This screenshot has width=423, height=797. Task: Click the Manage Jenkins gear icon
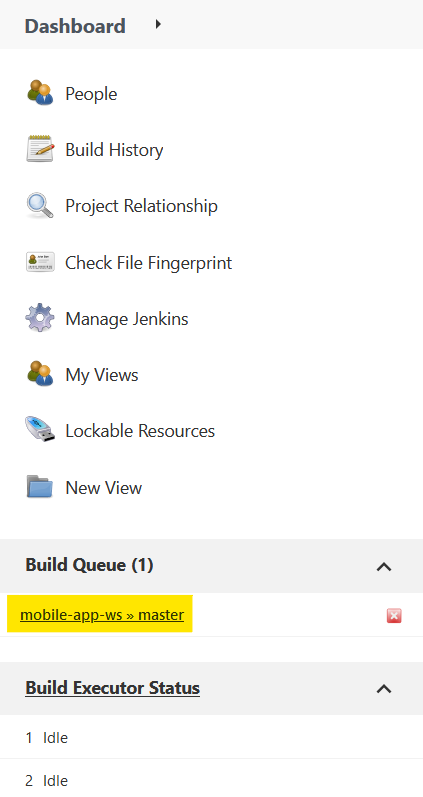tap(40, 318)
